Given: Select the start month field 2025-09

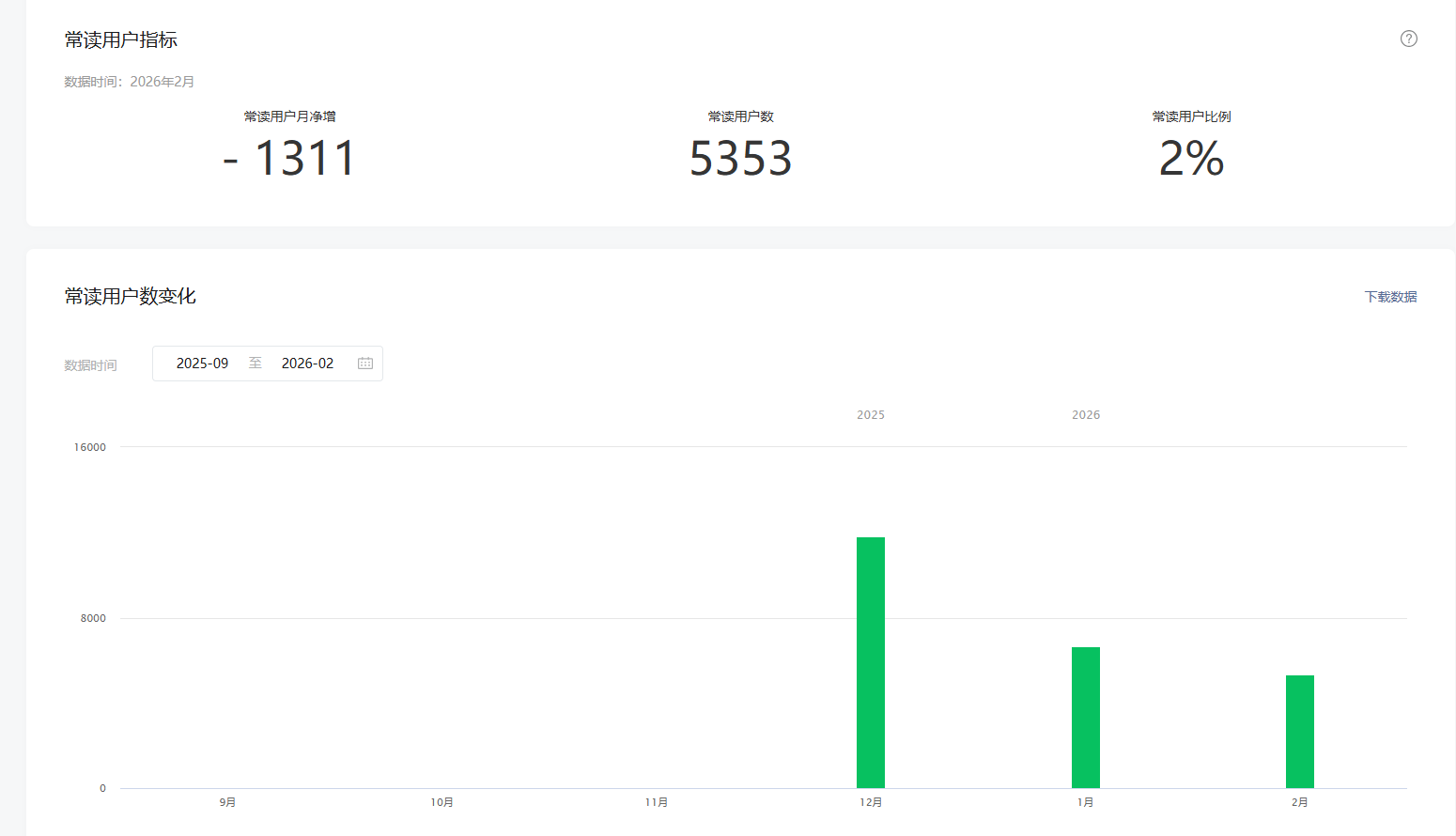Looking at the screenshot, I should [202, 364].
